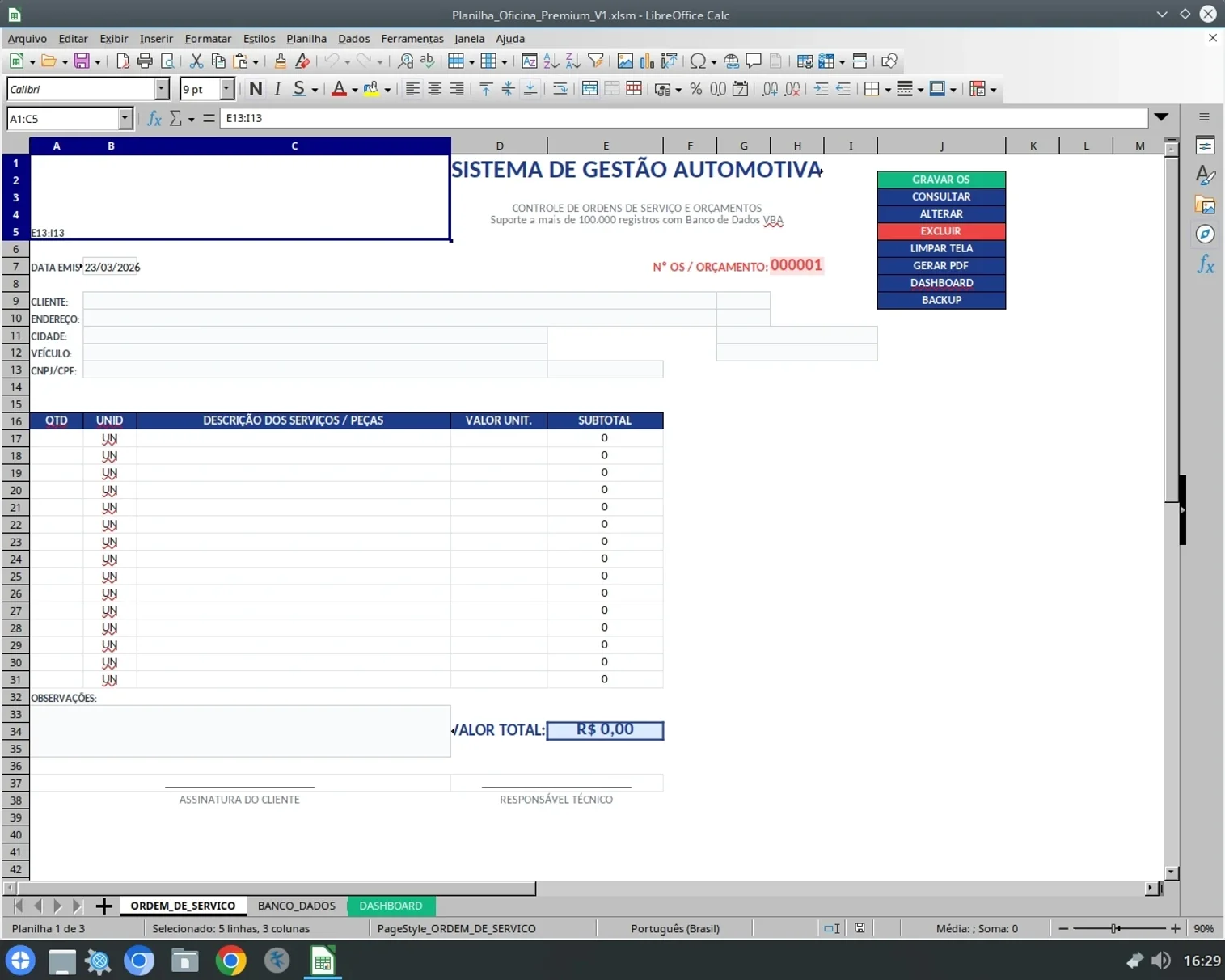The width and height of the screenshot is (1225, 980).
Task: Click the GERAR PDF button
Action: (x=941, y=265)
